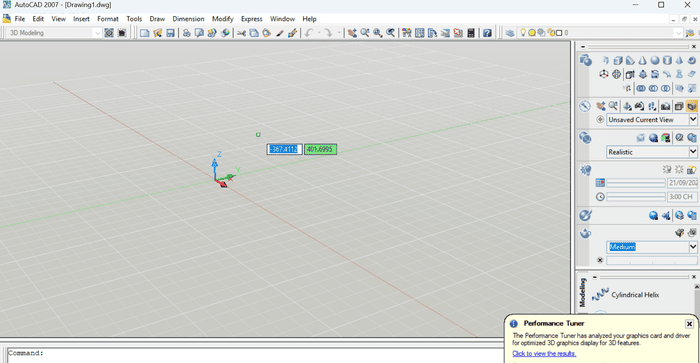Image resolution: width=700 pixels, height=363 pixels.
Task: Click the render progress bar
Action: pos(651,260)
